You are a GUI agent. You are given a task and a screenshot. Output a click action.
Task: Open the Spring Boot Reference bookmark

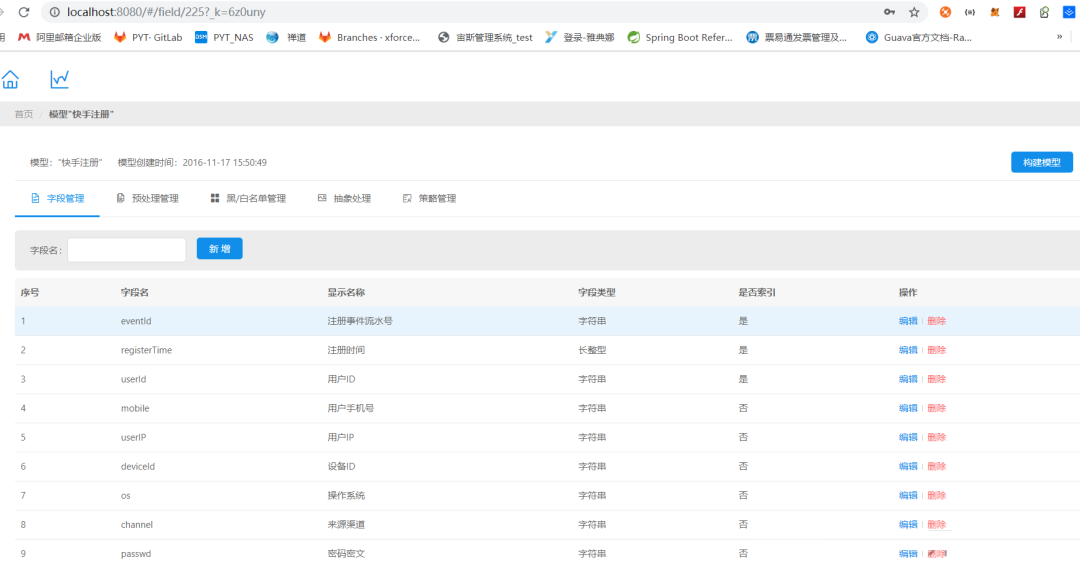pos(680,37)
